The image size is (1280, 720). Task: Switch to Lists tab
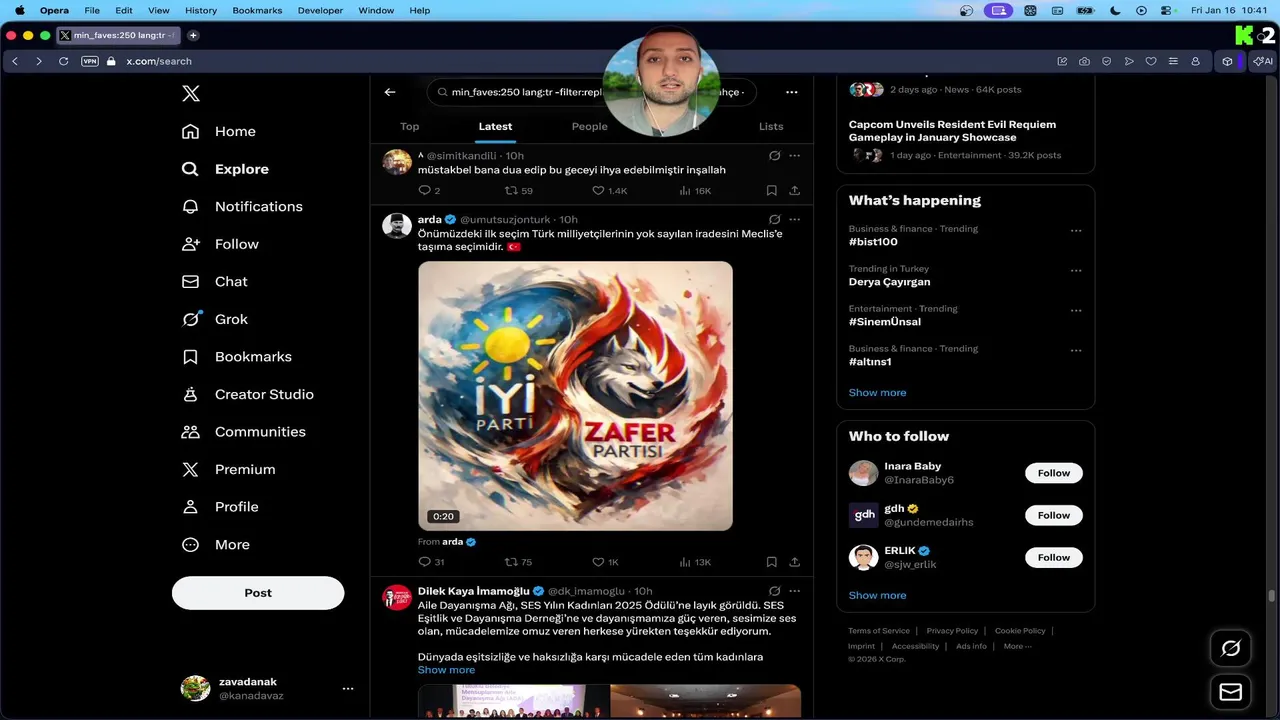(x=771, y=126)
